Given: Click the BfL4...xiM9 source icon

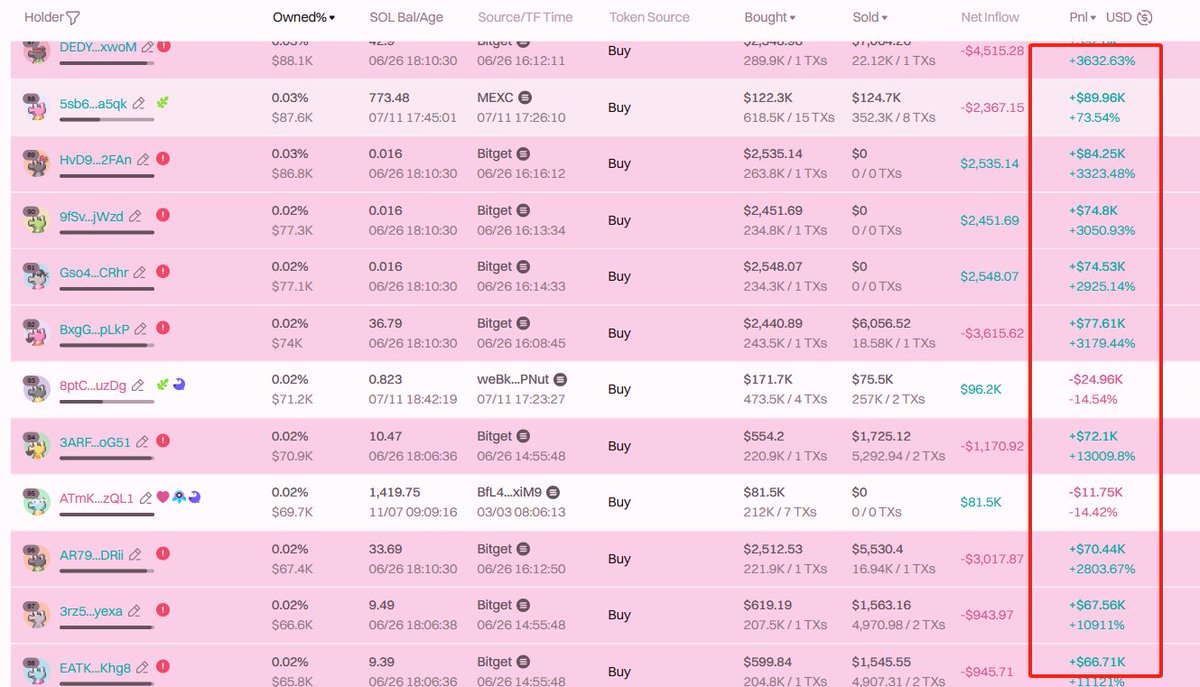Looking at the screenshot, I should coord(553,493).
